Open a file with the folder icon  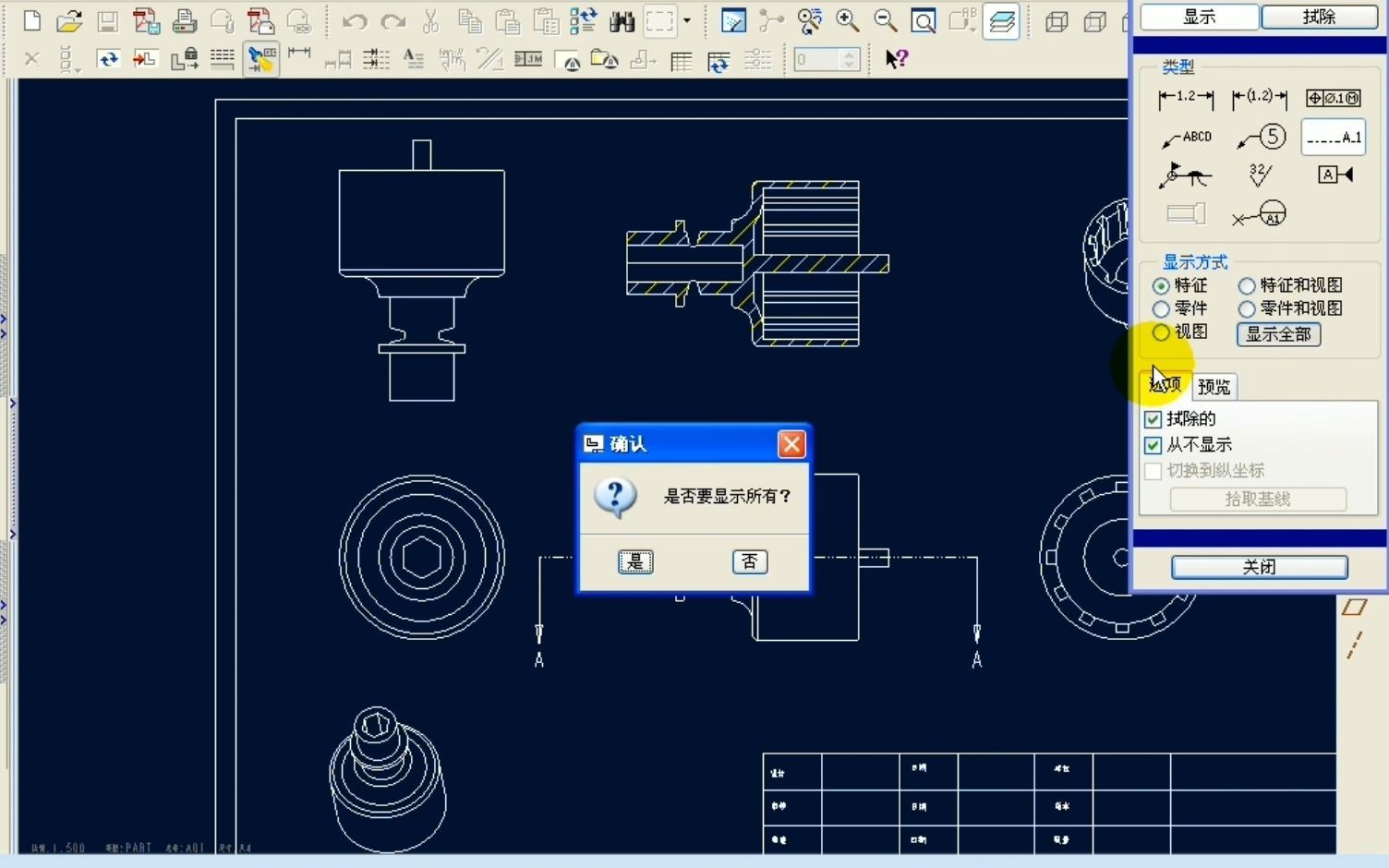[x=69, y=20]
